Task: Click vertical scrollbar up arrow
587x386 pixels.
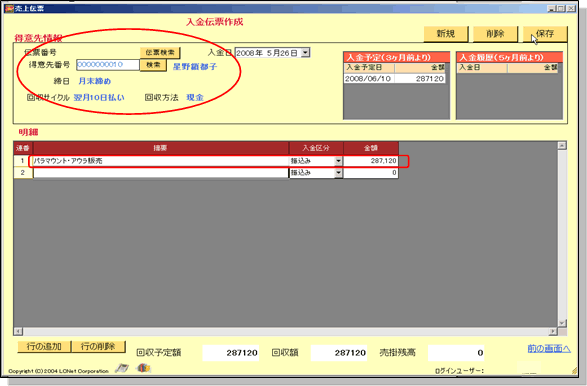Action: (562, 145)
